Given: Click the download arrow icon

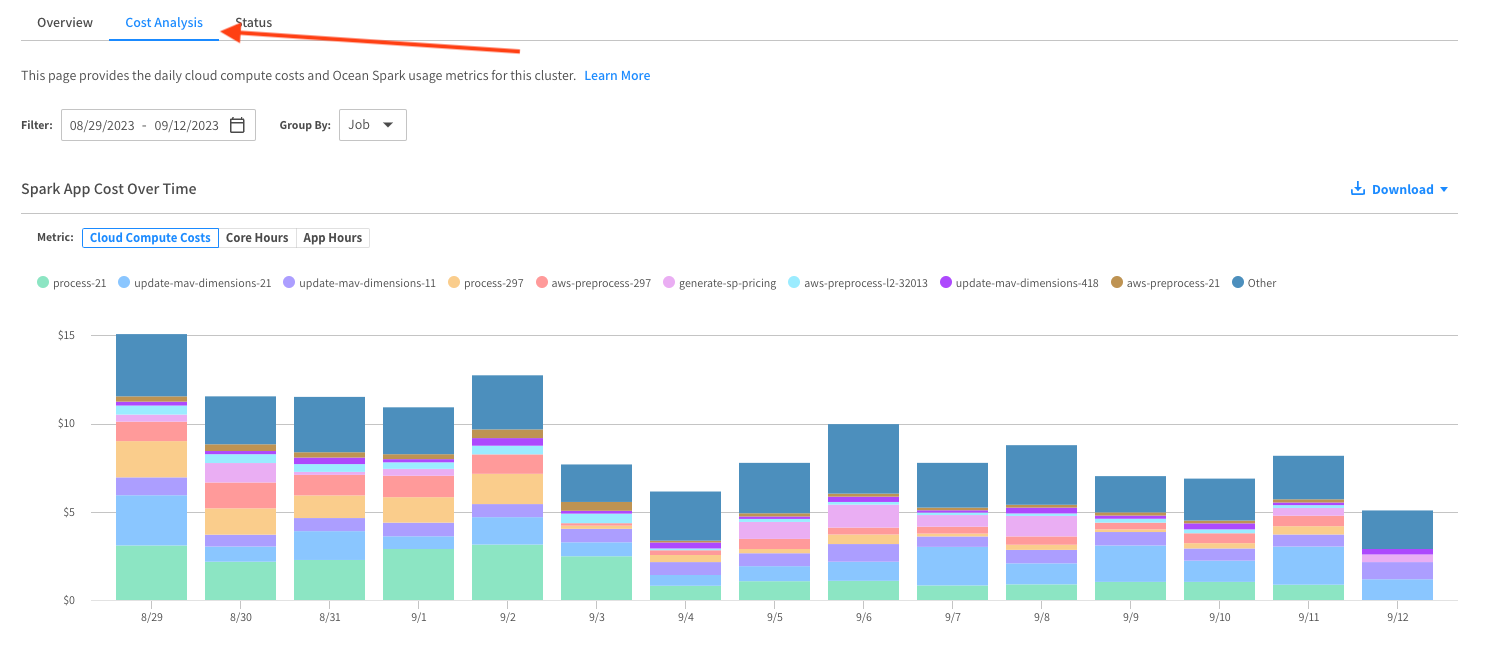Looking at the screenshot, I should click(1357, 189).
